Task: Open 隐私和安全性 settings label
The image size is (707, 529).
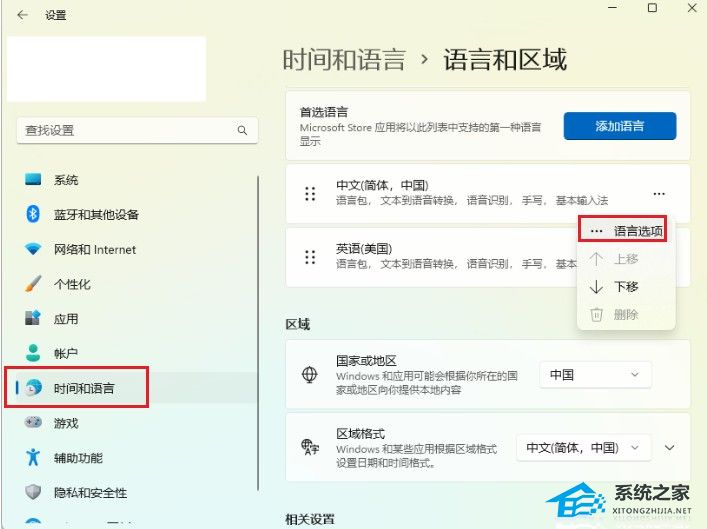Action: tap(90, 492)
